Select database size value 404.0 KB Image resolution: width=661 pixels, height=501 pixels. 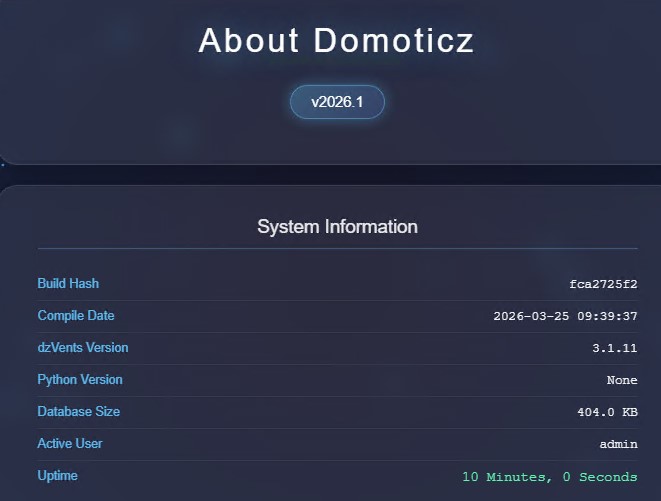click(607, 412)
